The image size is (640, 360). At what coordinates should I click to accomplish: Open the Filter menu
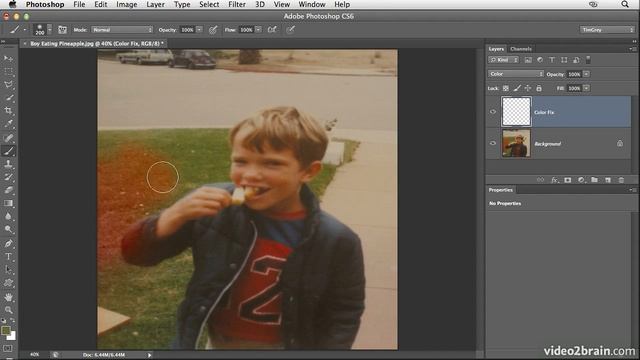click(237, 4)
